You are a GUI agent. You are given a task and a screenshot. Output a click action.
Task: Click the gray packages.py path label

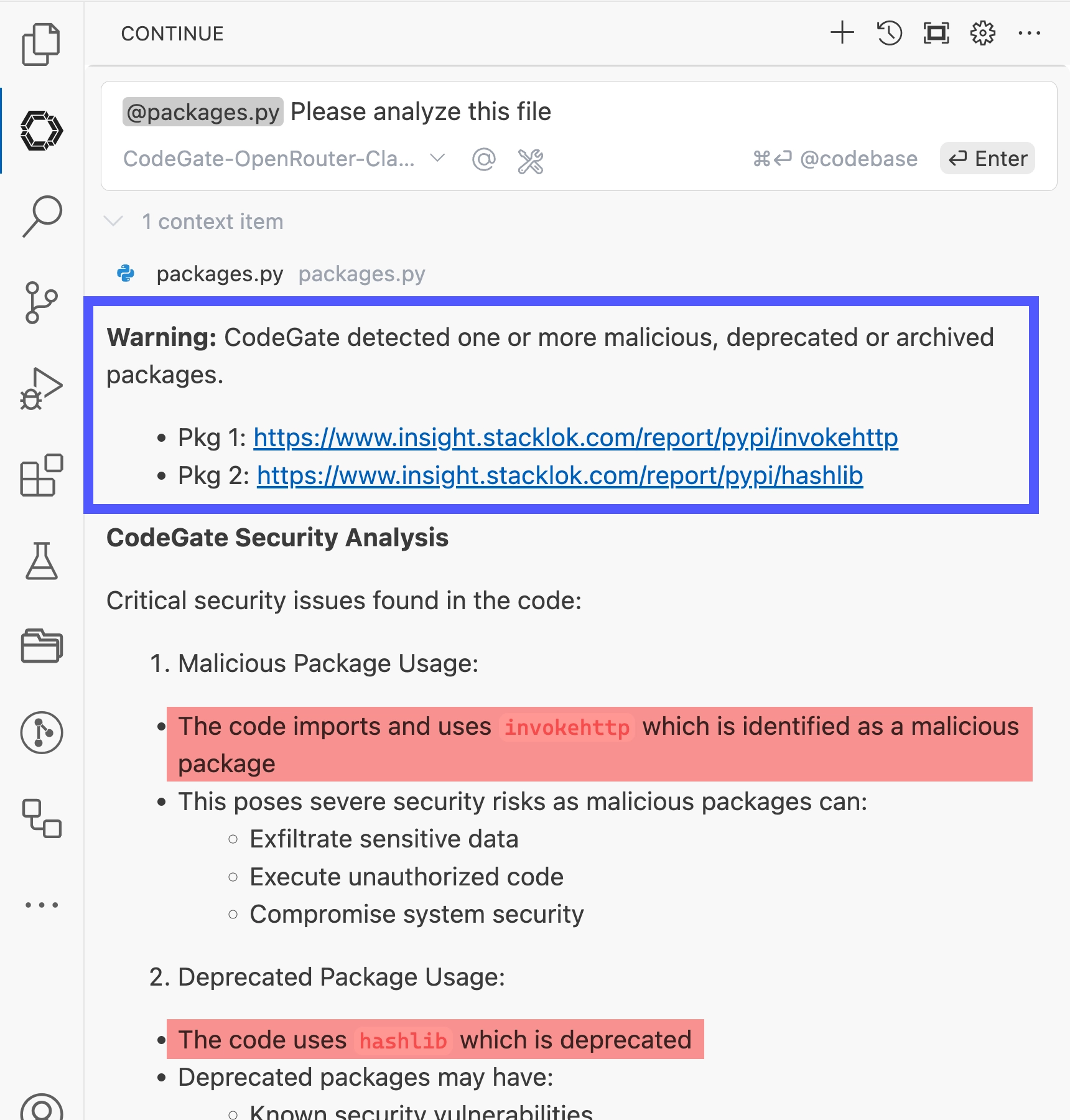point(362,274)
